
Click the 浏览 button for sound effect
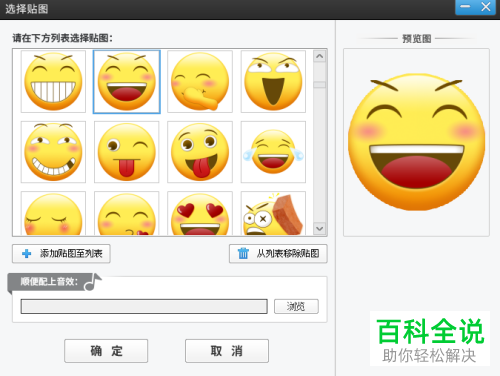click(x=296, y=306)
